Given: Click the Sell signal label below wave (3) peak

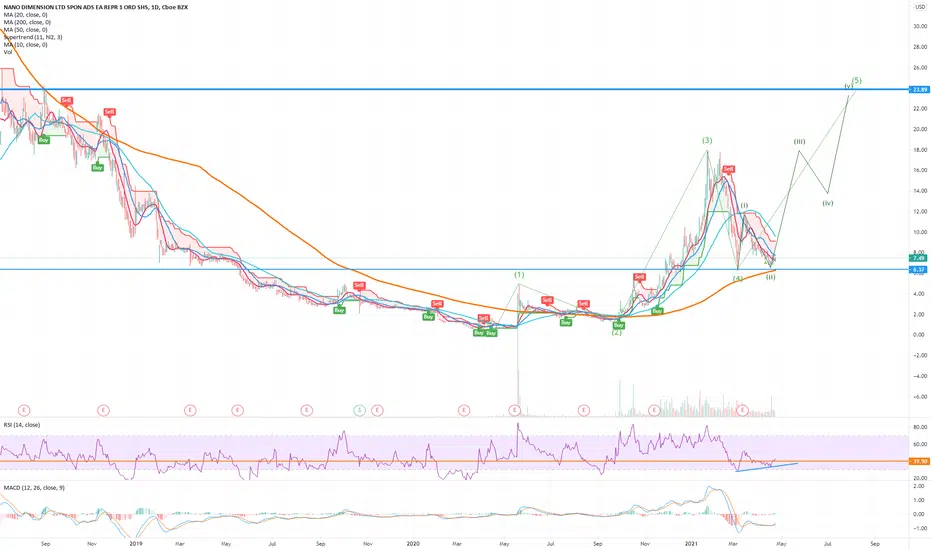Looking at the screenshot, I should tap(729, 169).
